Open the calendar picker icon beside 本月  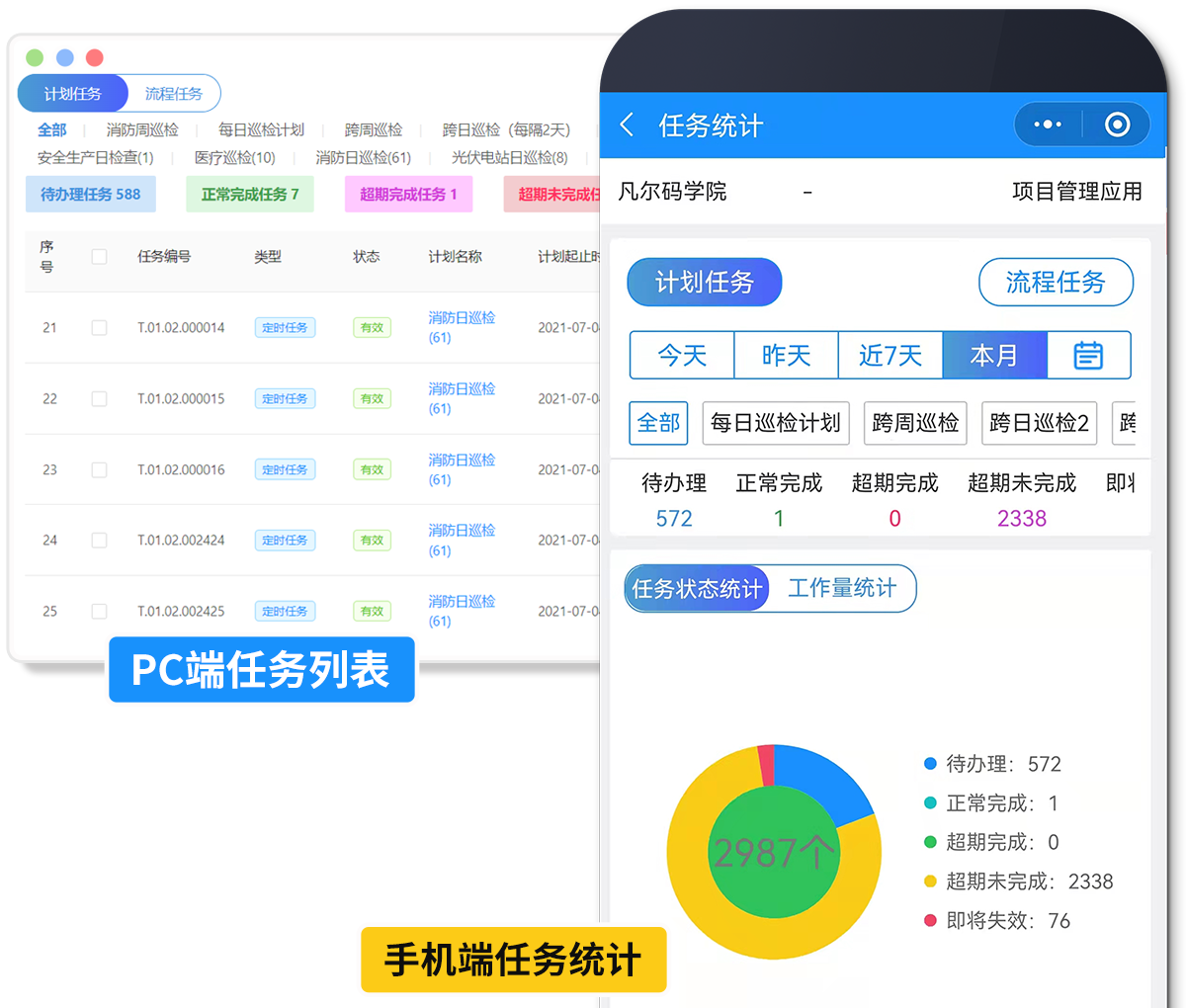(x=1087, y=355)
